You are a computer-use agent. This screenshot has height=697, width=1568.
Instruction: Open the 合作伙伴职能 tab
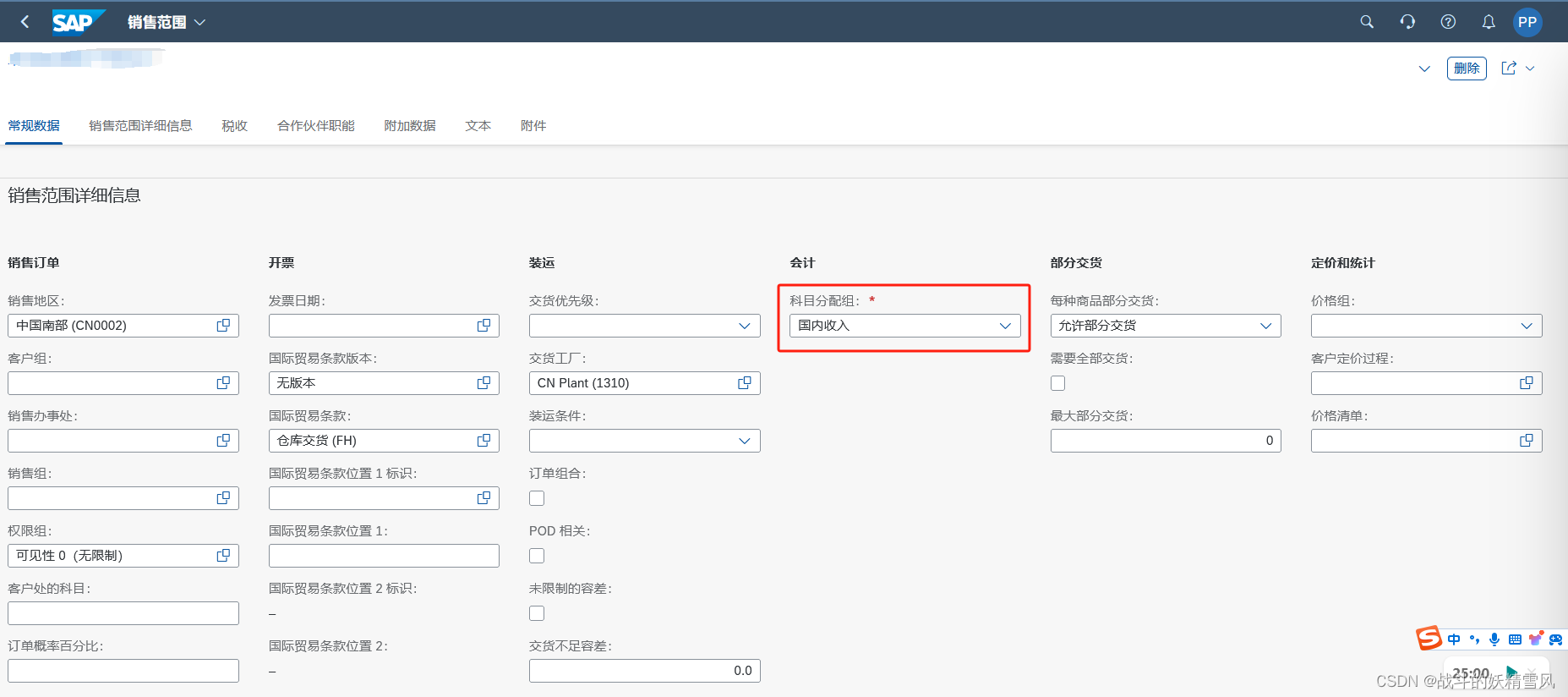(316, 126)
